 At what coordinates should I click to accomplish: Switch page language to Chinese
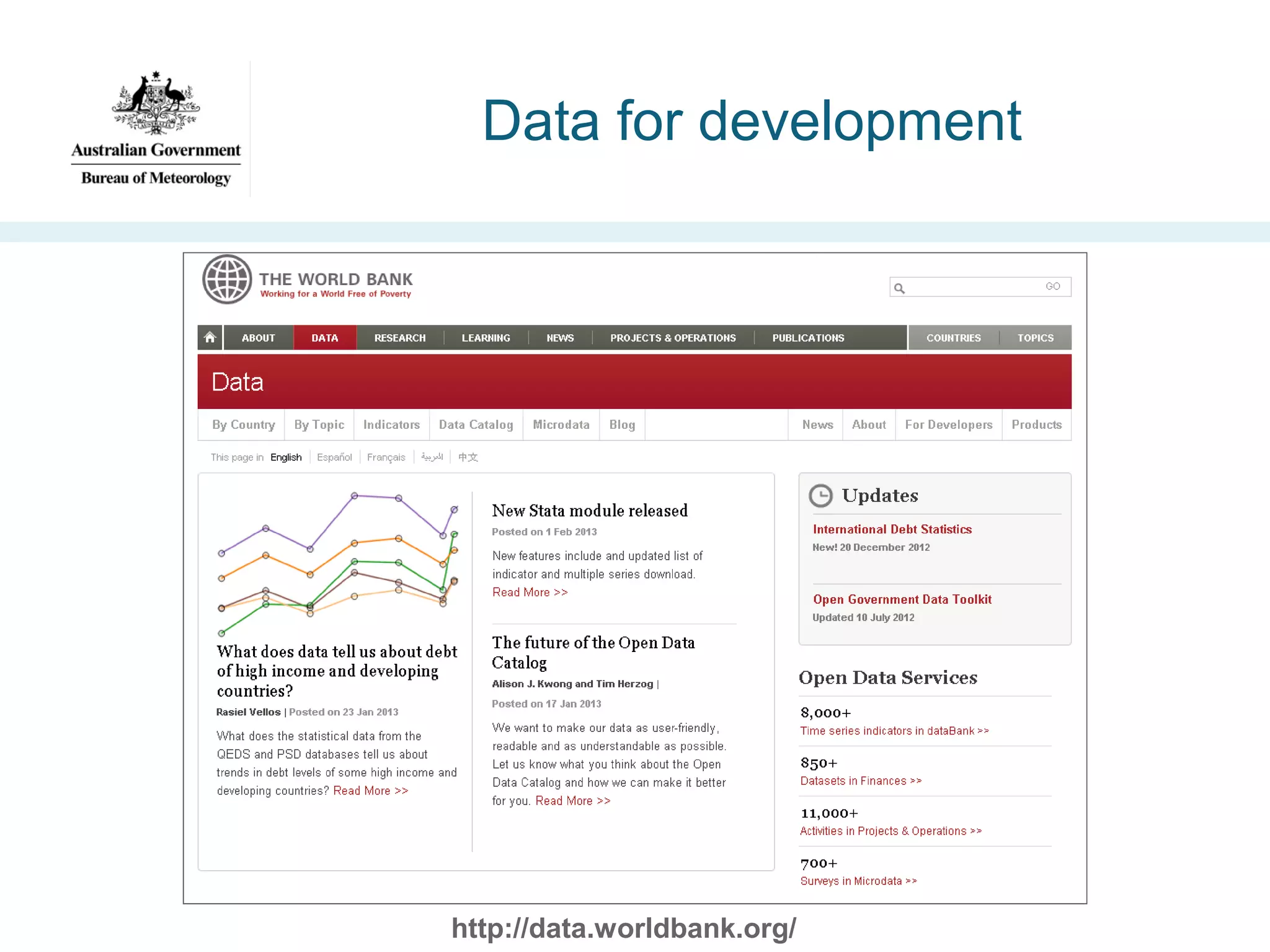pos(468,457)
